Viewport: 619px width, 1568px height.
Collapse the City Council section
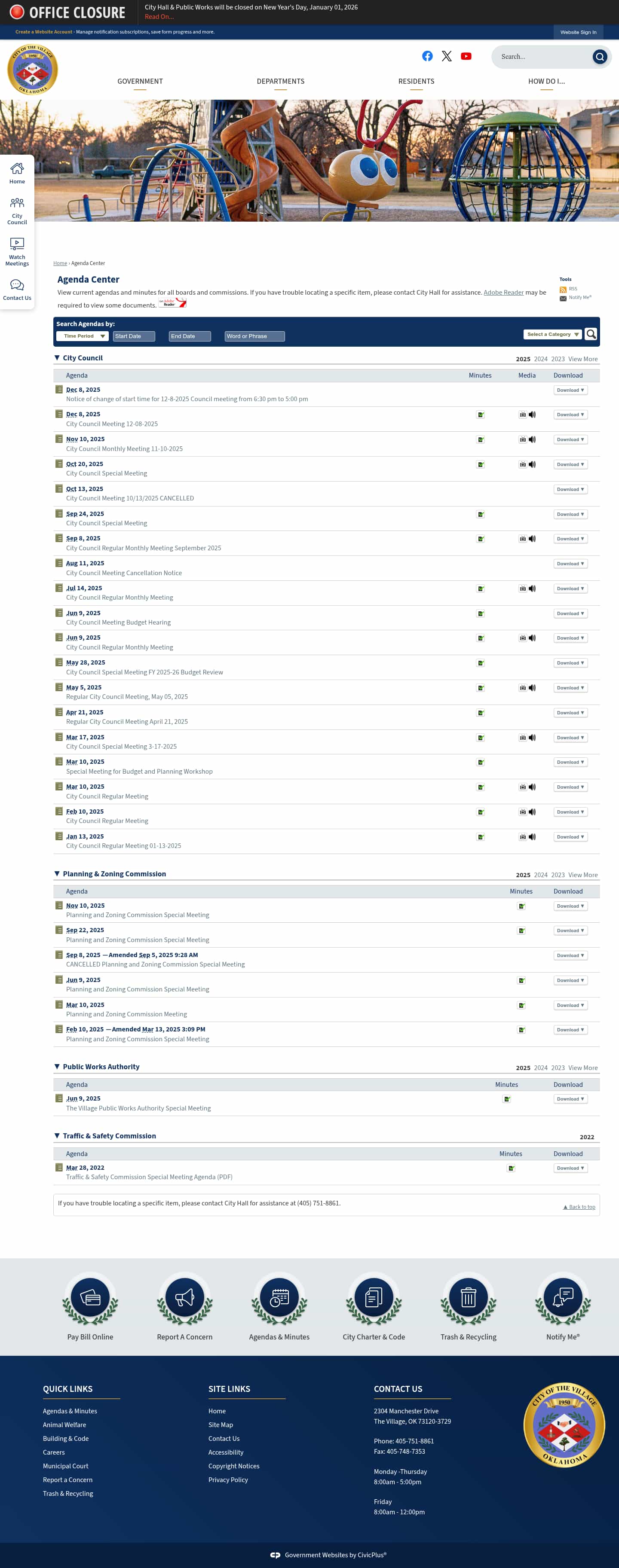click(x=57, y=358)
